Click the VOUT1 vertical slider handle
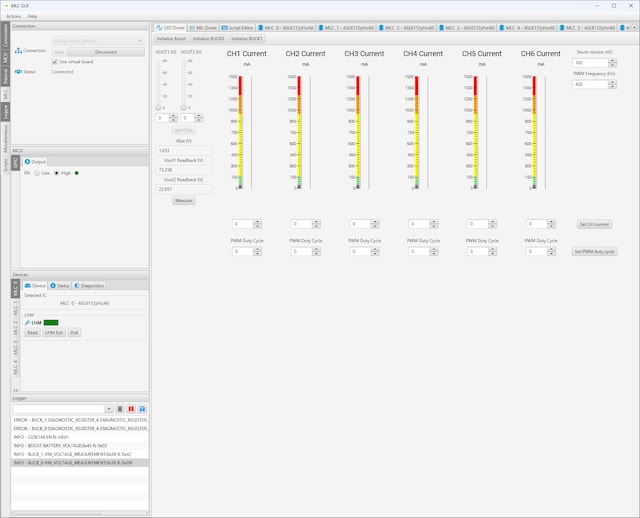The image size is (640, 518). coord(160,106)
